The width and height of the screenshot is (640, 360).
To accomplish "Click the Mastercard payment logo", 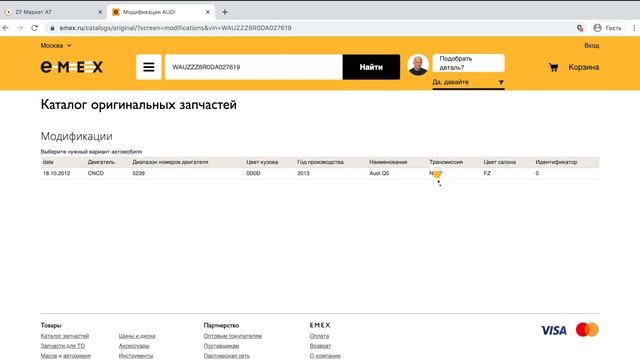I will point(587,329).
